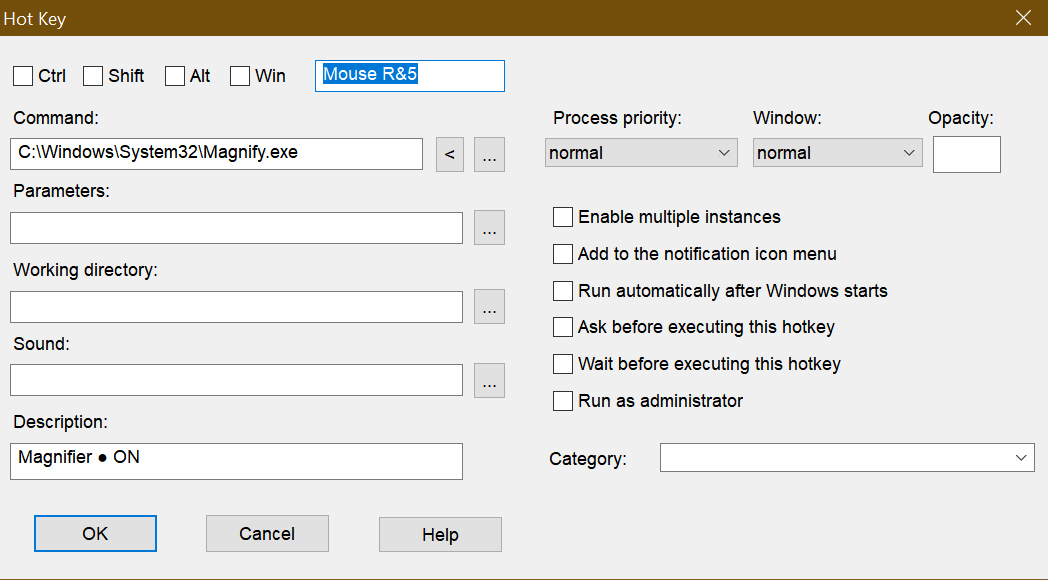Click the Working directory input field

237,307
